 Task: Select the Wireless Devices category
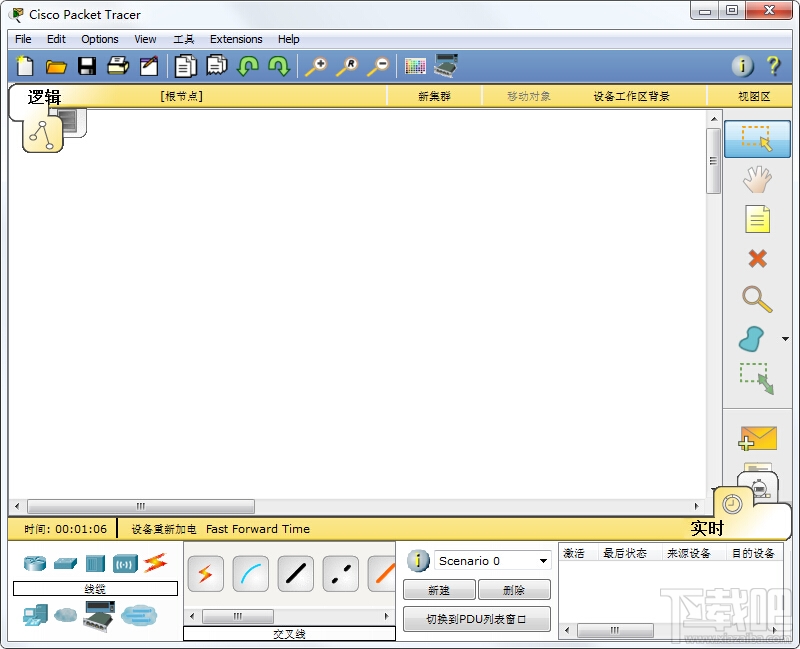click(126, 564)
